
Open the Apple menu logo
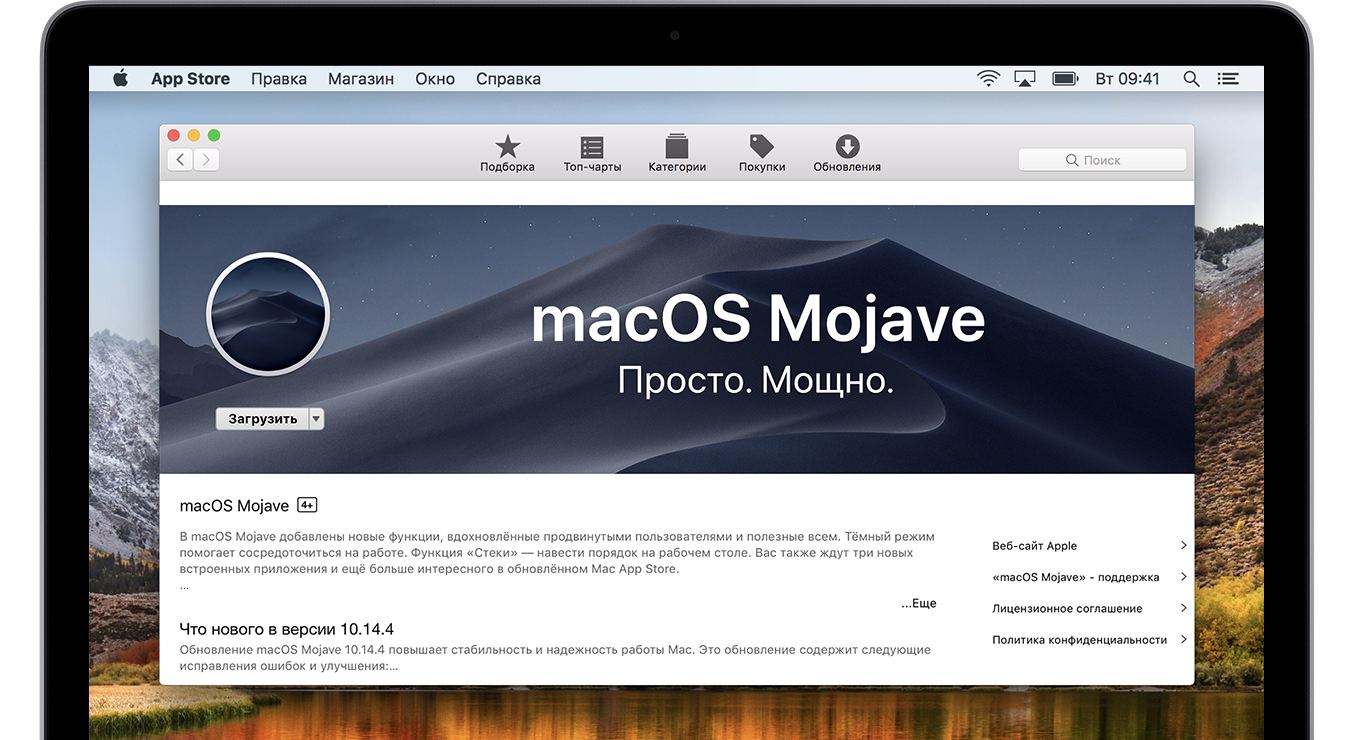tap(121, 78)
